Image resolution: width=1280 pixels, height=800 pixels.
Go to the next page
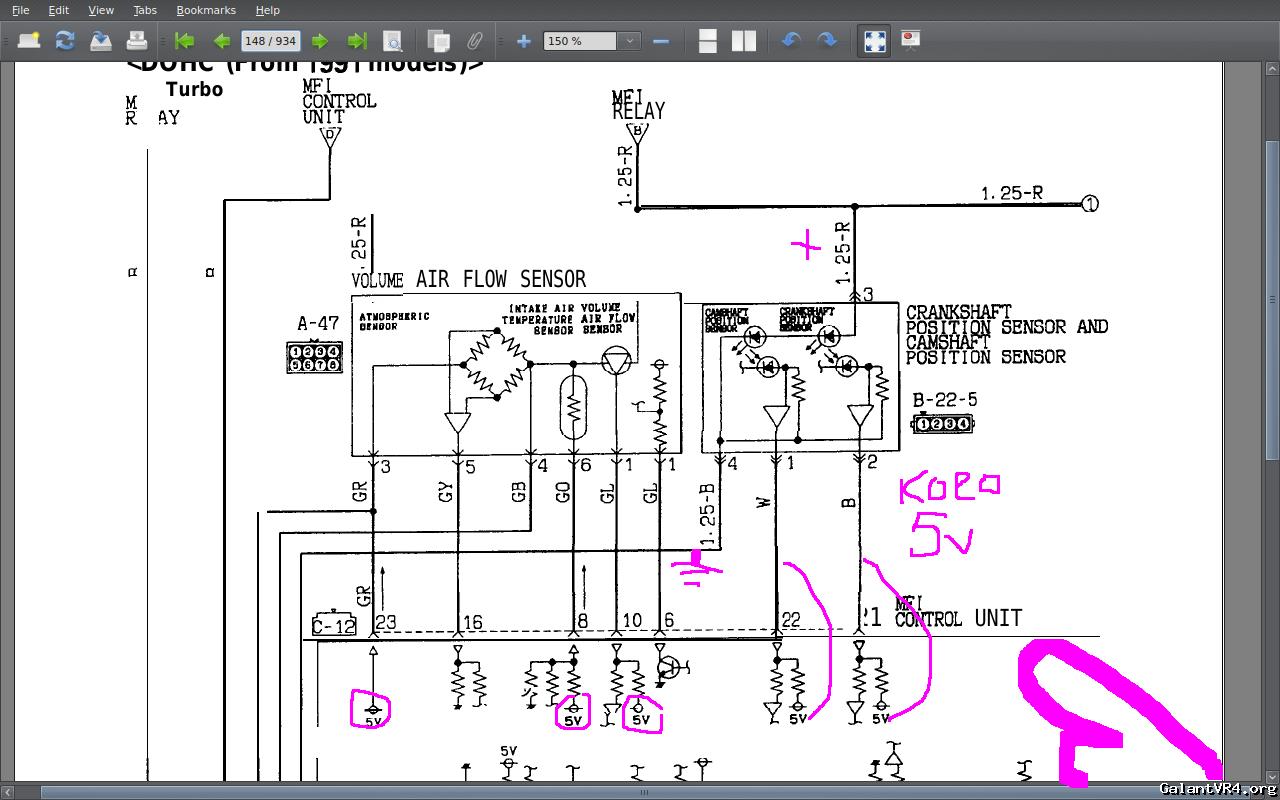click(320, 41)
